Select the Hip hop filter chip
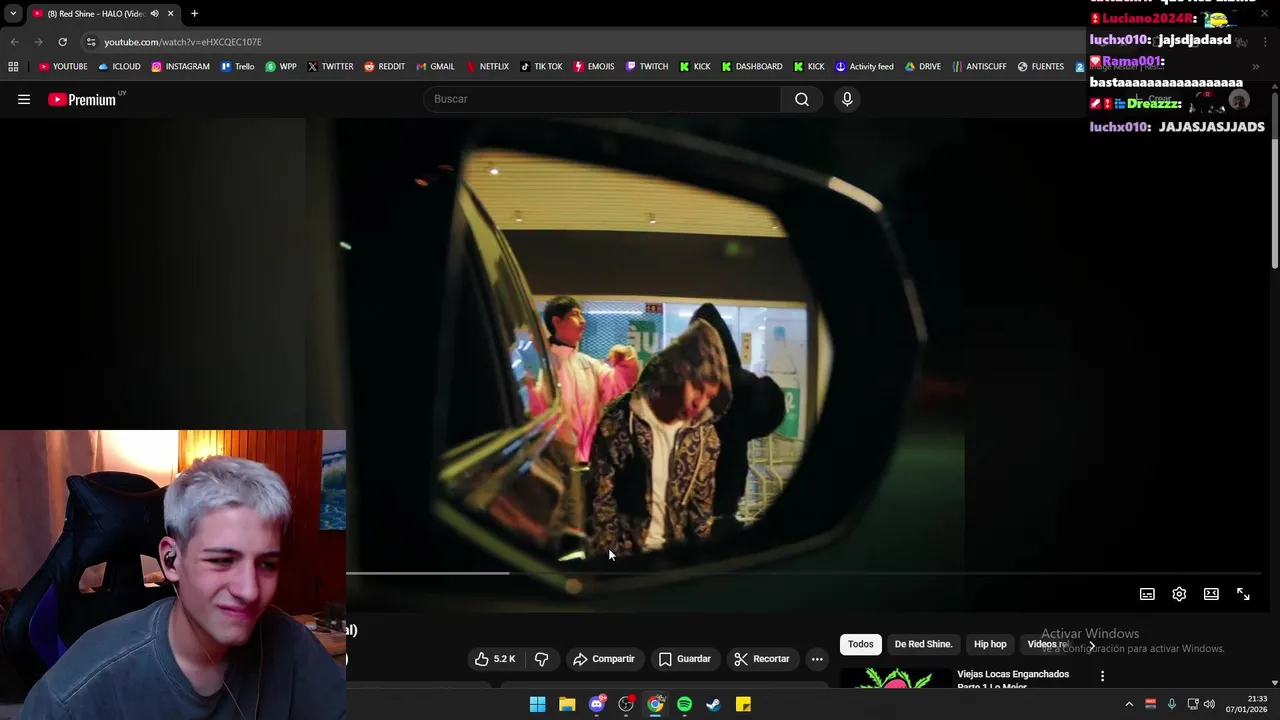 click(x=990, y=644)
